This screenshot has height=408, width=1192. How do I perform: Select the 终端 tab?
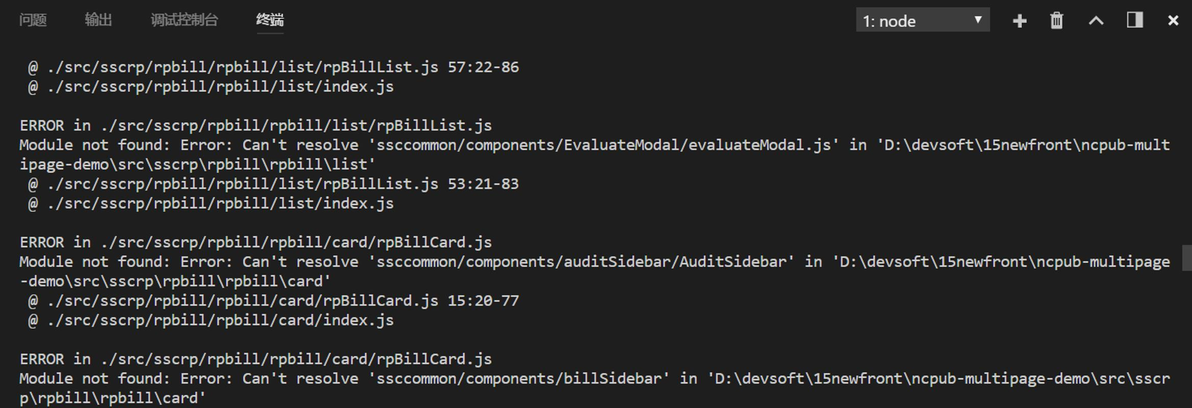click(x=270, y=20)
